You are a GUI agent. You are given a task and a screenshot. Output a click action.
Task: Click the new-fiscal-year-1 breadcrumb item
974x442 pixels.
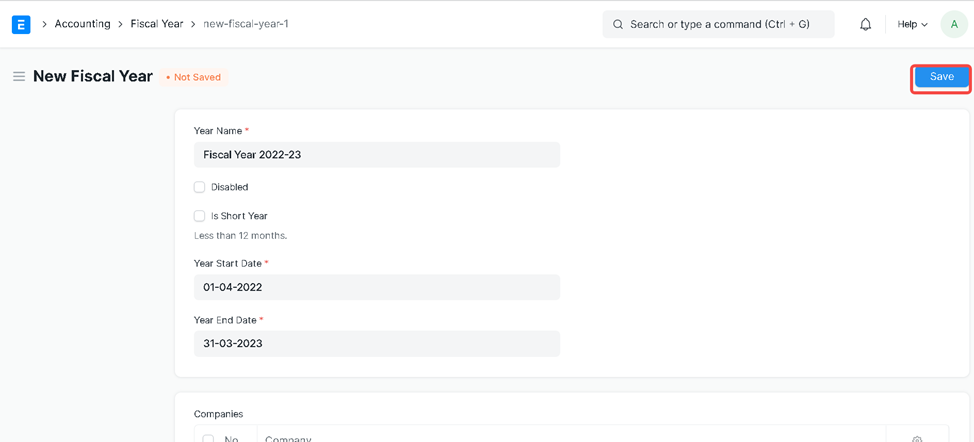245,24
